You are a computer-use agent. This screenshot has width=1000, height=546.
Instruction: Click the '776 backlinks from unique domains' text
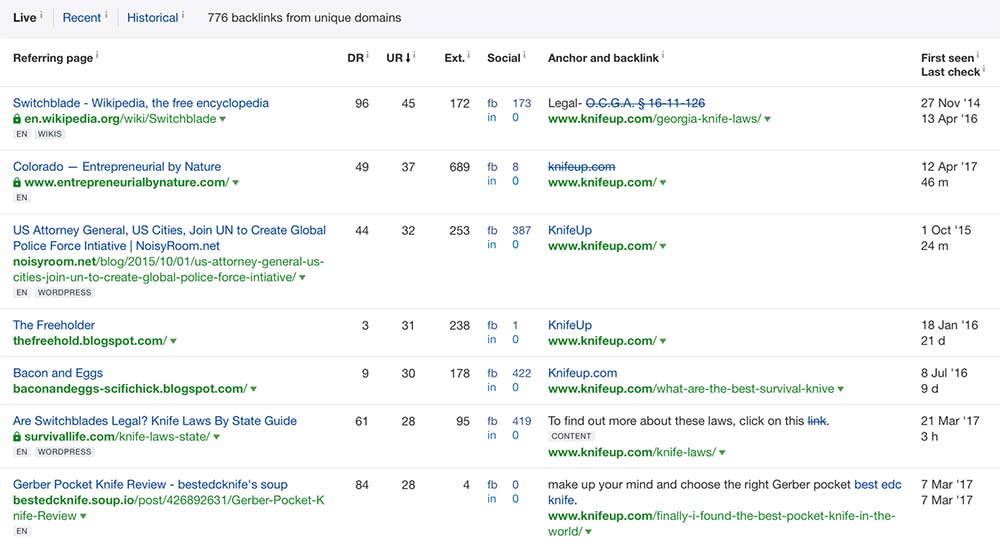[x=304, y=18]
